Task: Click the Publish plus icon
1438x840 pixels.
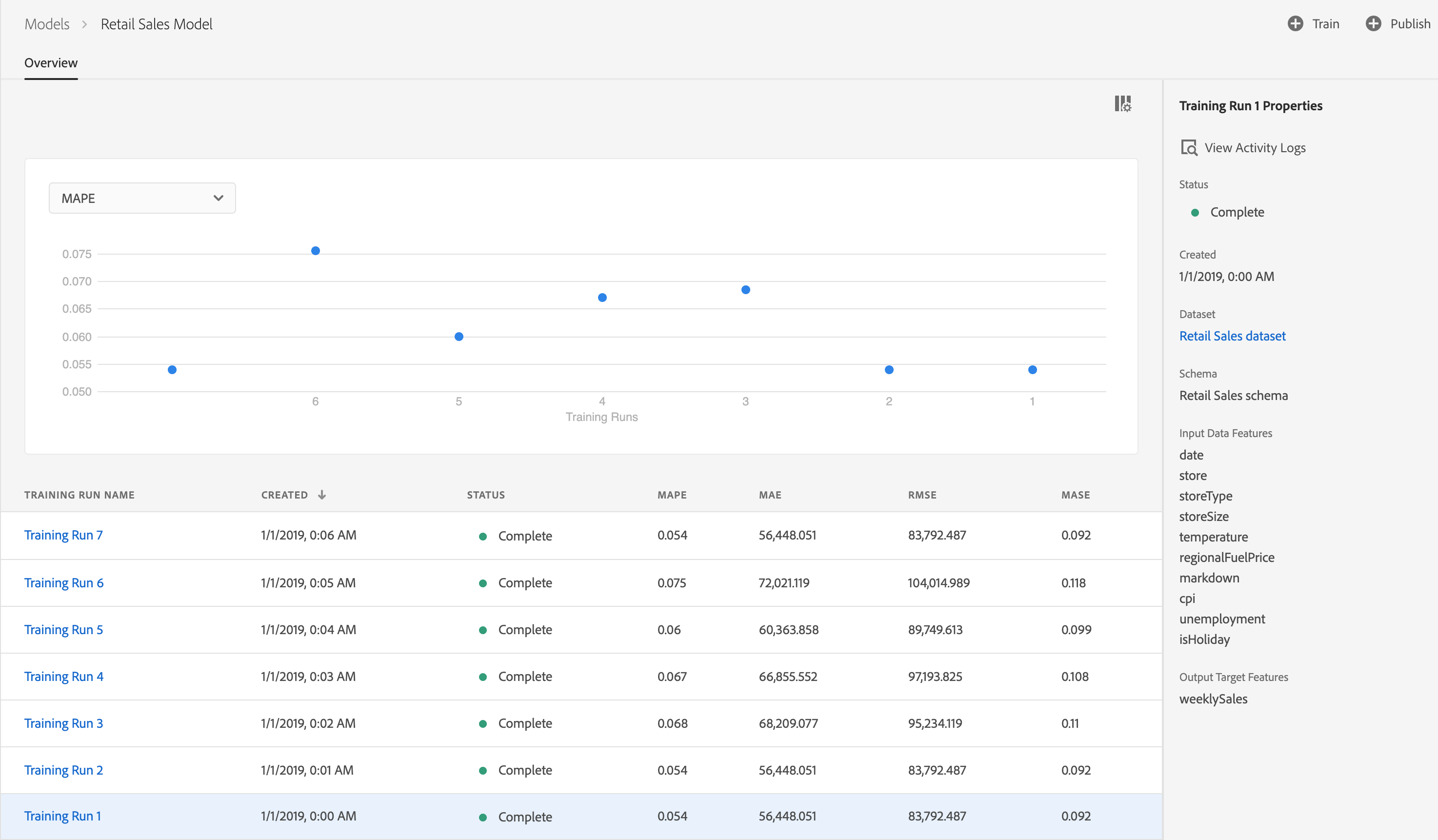Action: point(1374,23)
